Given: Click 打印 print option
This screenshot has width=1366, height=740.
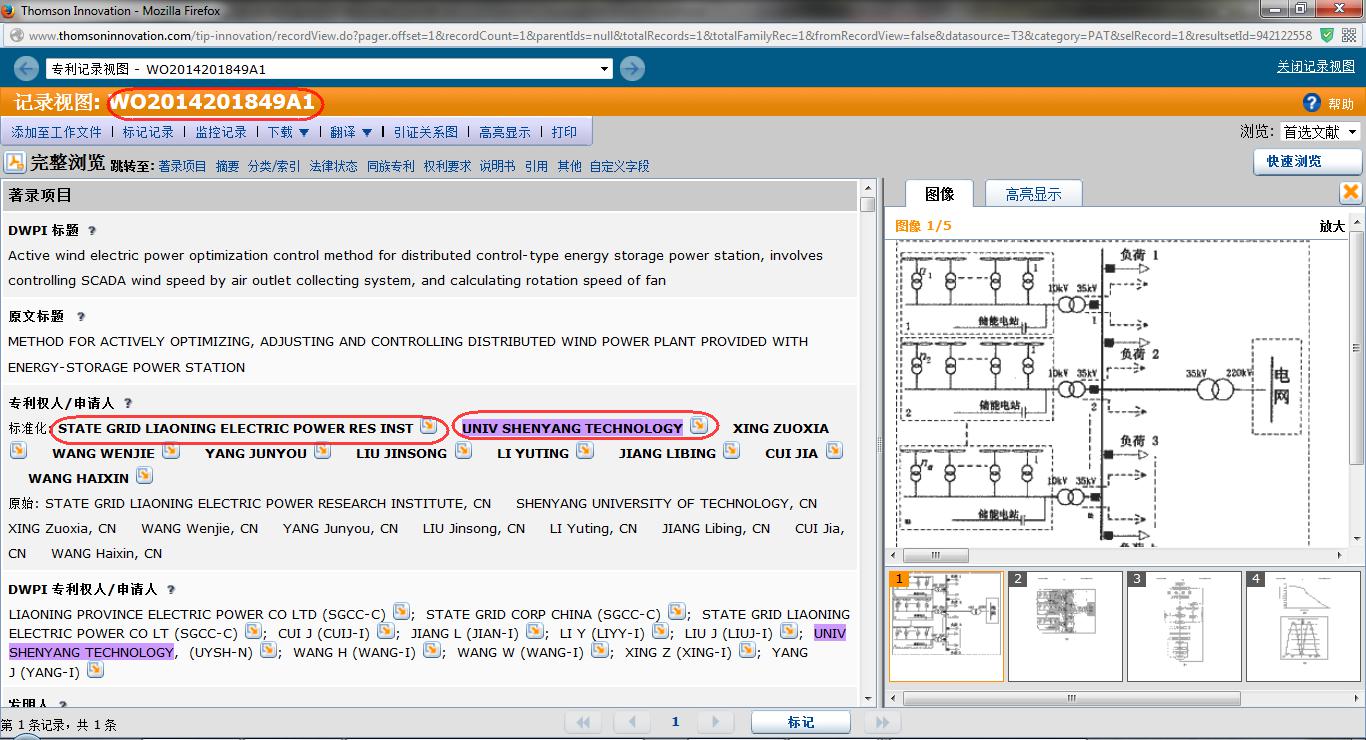Looking at the screenshot, I should point(564,132).
